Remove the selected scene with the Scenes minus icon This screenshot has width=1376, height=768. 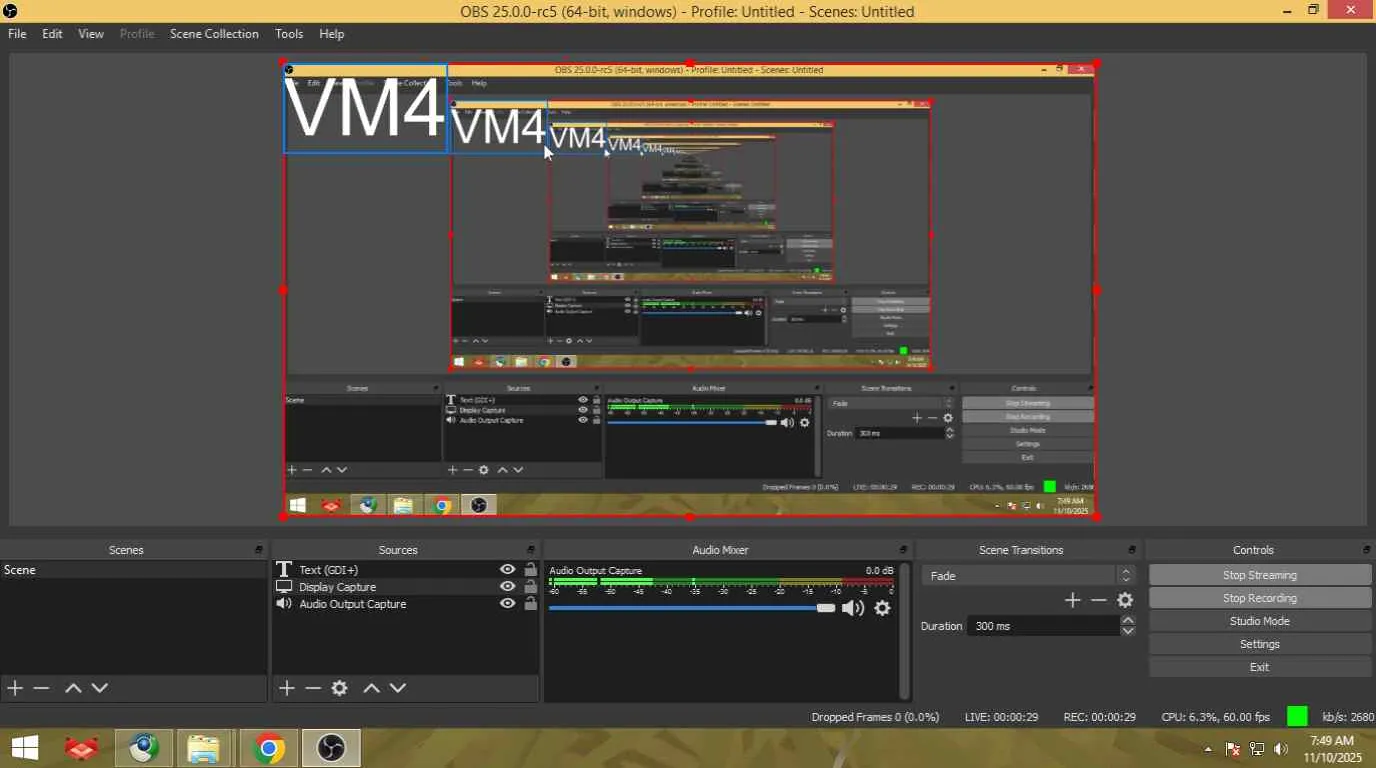click(41, 688)
